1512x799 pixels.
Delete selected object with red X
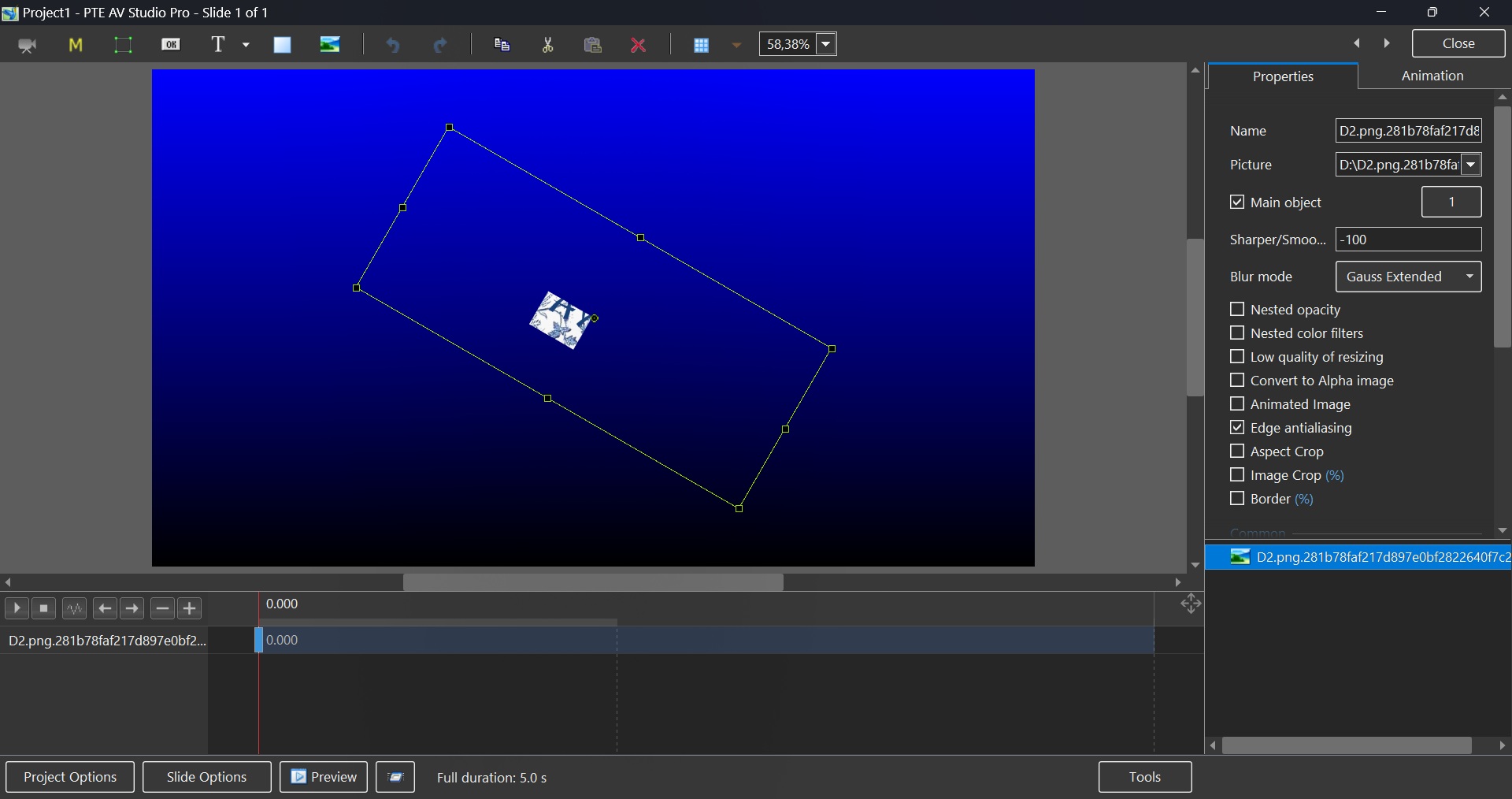click(639, 45)
